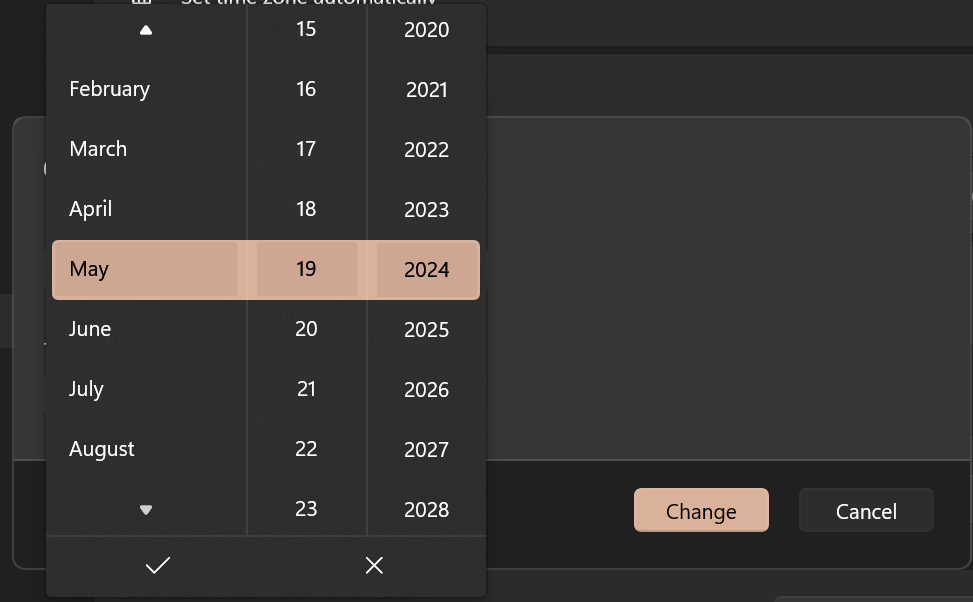Choose day 18 in the day column

(306, 209)
